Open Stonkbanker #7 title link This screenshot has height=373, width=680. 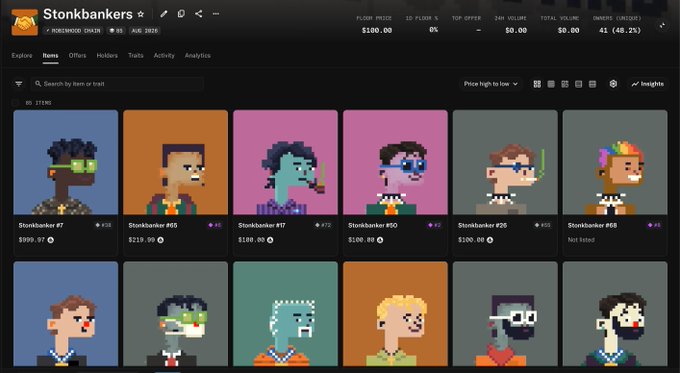coord(41,225)
